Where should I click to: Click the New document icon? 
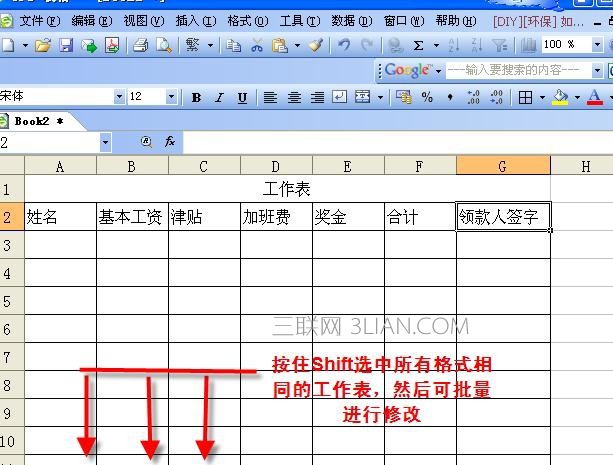click(x=8, y=46)
